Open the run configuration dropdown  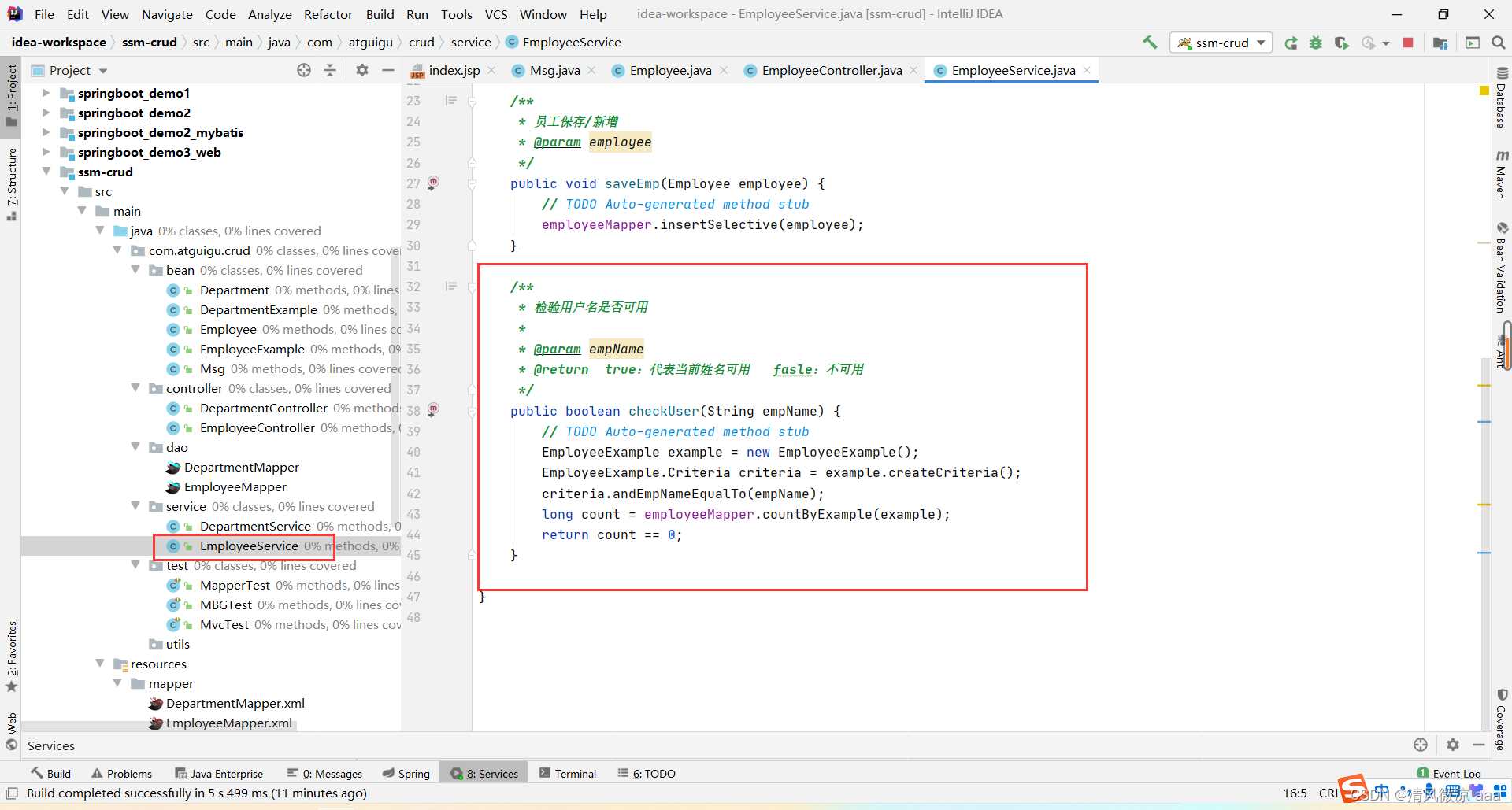coord(1221,43)
